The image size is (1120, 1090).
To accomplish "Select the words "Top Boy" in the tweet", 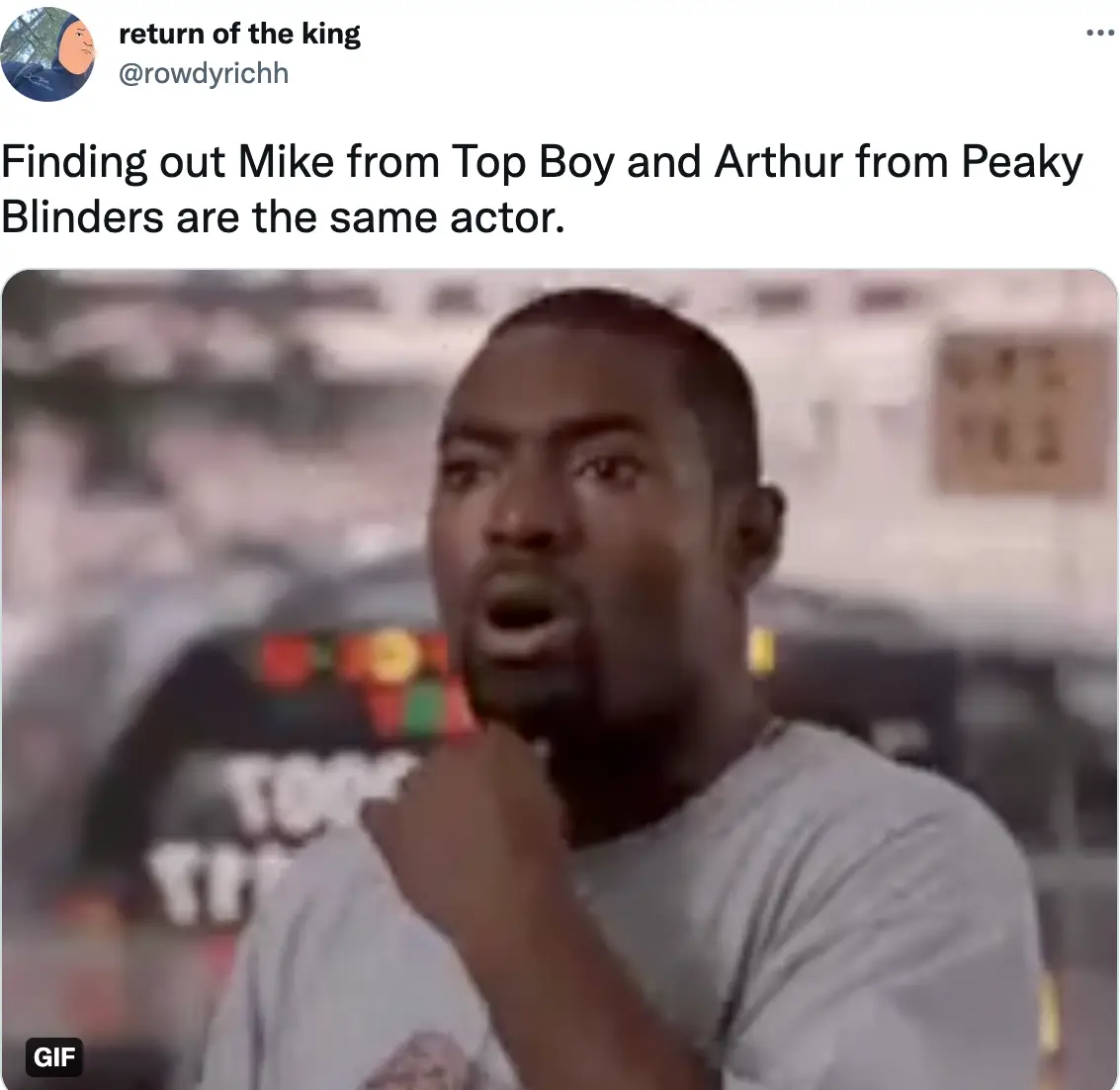I will [532, 163].
